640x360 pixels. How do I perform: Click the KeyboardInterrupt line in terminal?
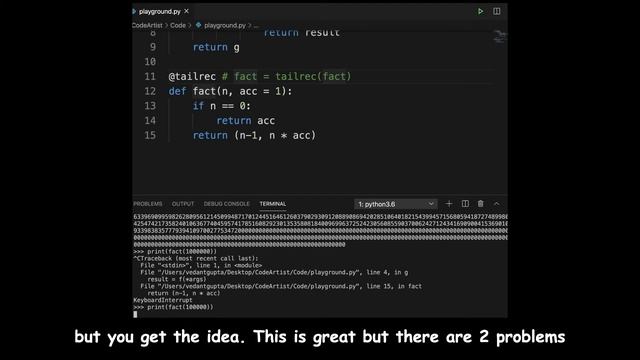162,300
